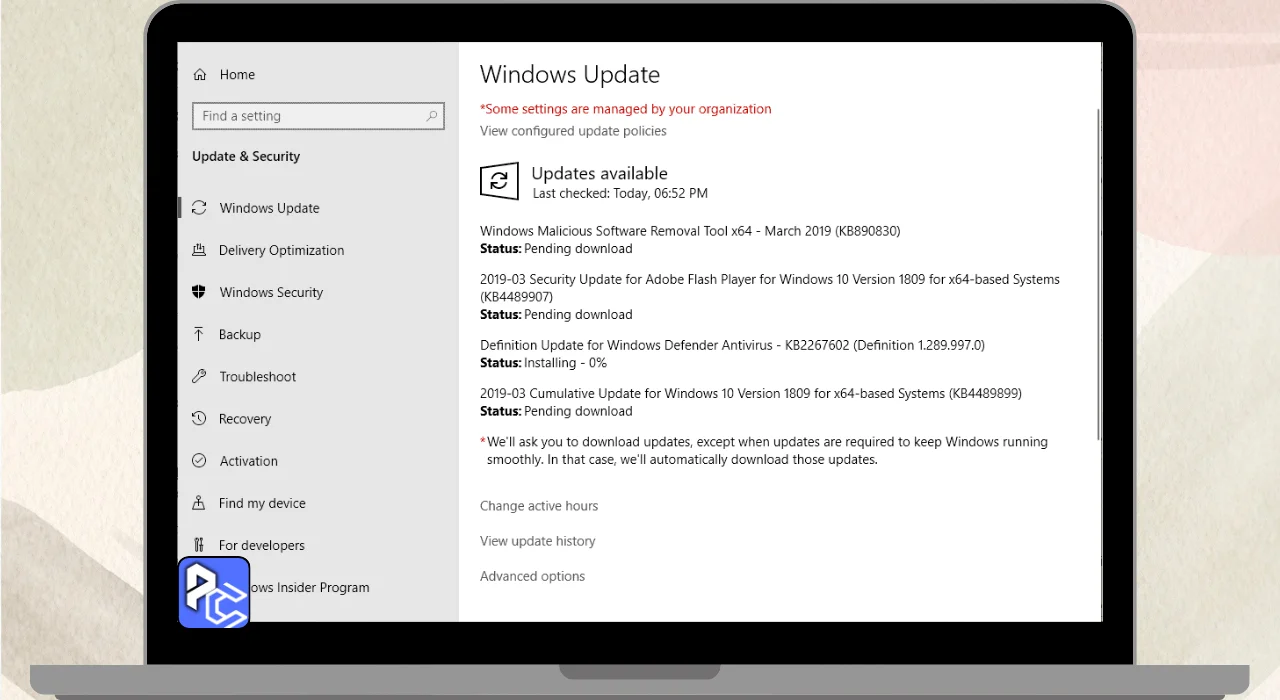The width and height of the screenshot is (1280, 700).
Task: Click the 'We'll ask you to download updates' note
Action: (764, 451)
